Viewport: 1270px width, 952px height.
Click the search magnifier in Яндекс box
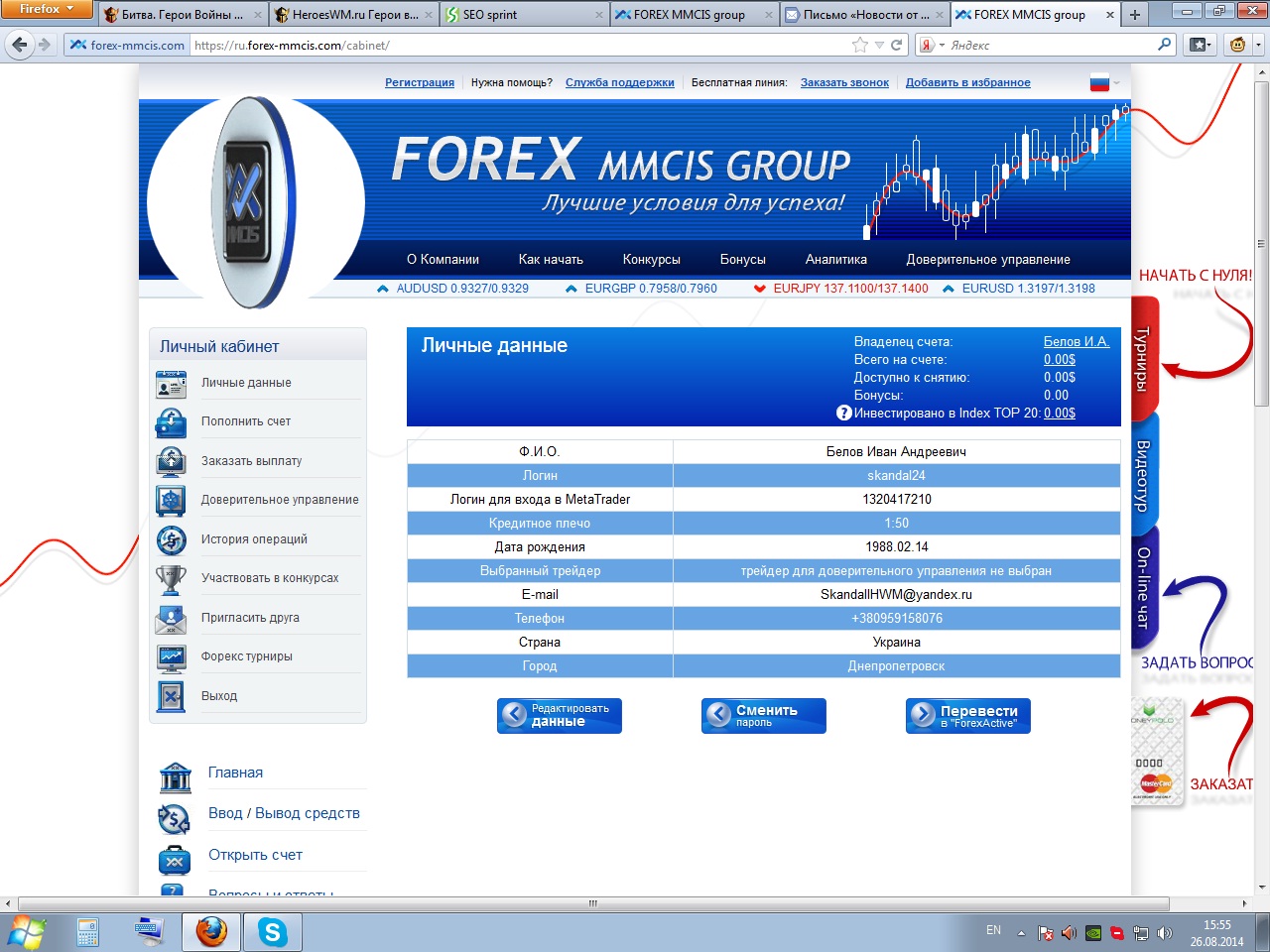coord(1165,45)
